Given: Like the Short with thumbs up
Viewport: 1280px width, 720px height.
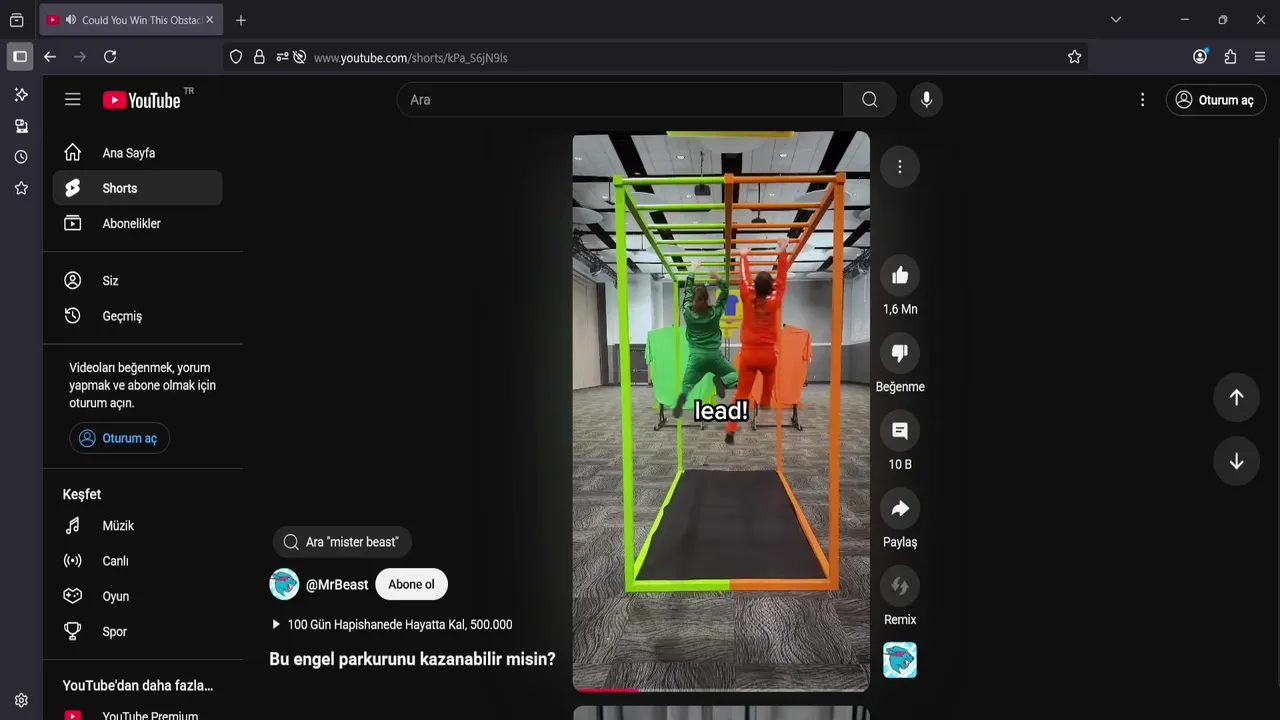Looking at the screenshot, I should pyautogui.click(x=900, y=275).
